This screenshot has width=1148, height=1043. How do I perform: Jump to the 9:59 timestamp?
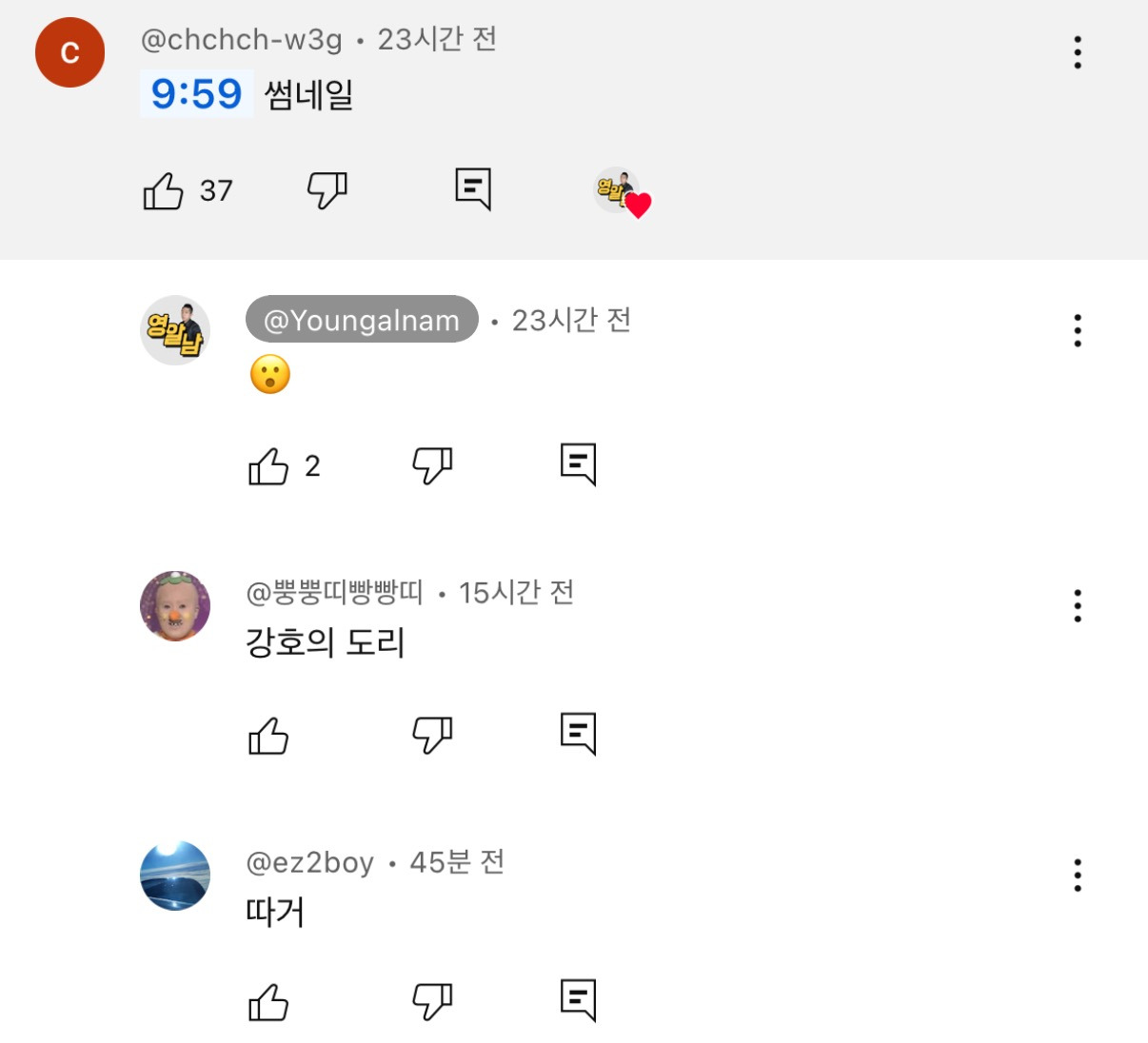coord(196,94)
